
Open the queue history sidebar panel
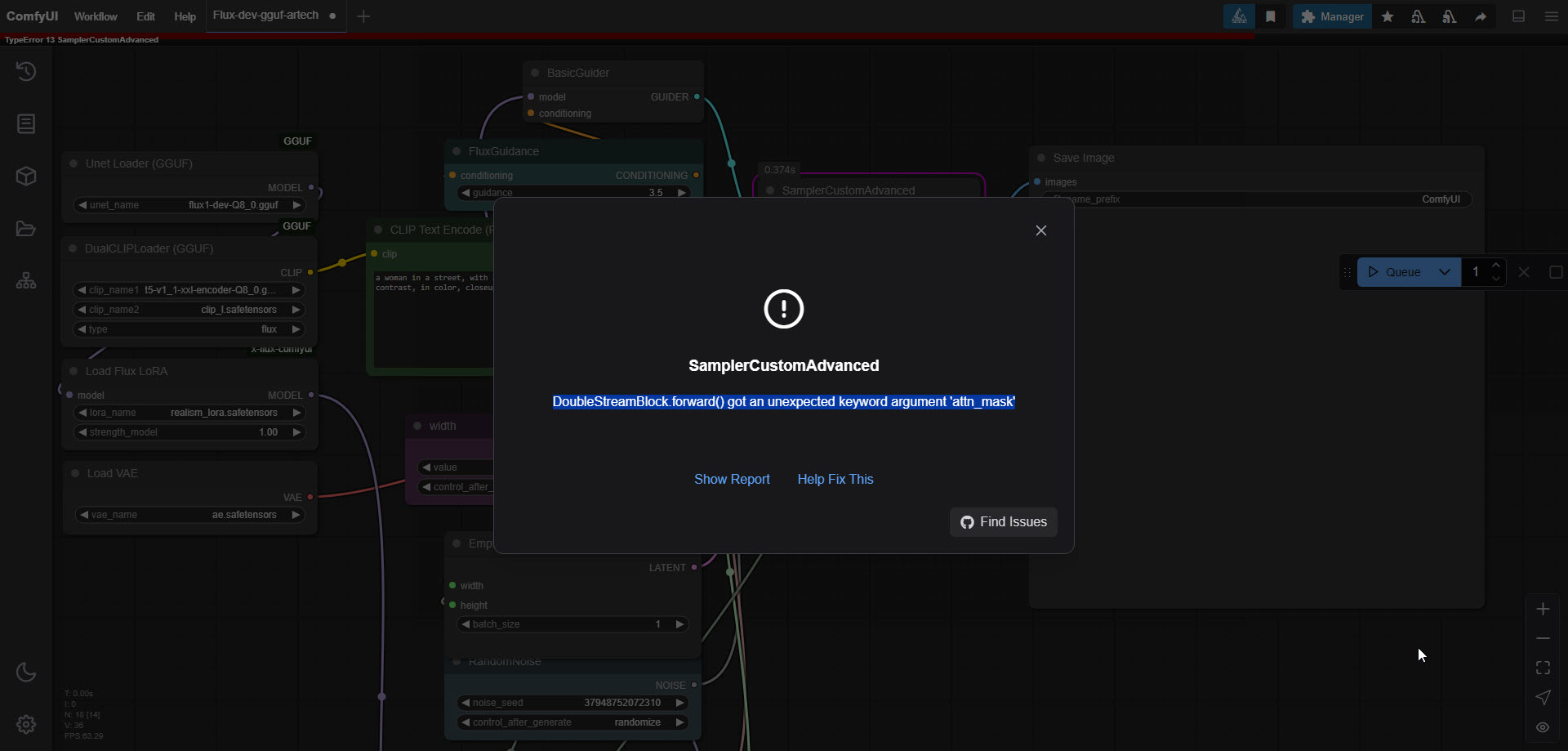pos(26,72)
